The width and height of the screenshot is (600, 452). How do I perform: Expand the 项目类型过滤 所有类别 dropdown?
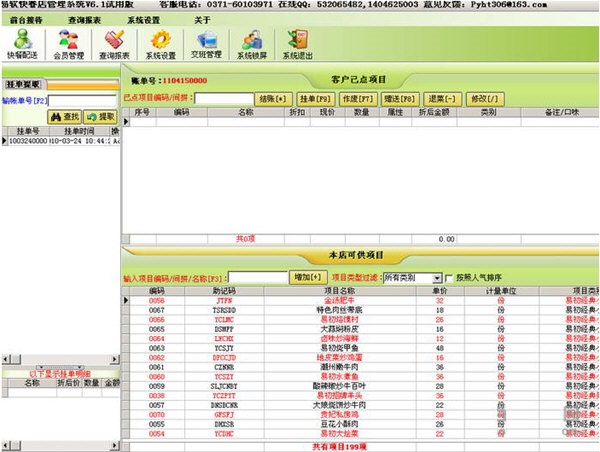point(437,278)
